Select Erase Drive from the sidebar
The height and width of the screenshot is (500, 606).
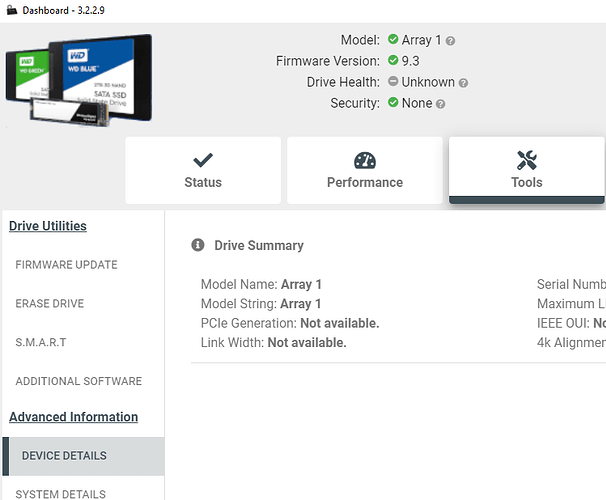pyautogui.click(x=50, y=304)
